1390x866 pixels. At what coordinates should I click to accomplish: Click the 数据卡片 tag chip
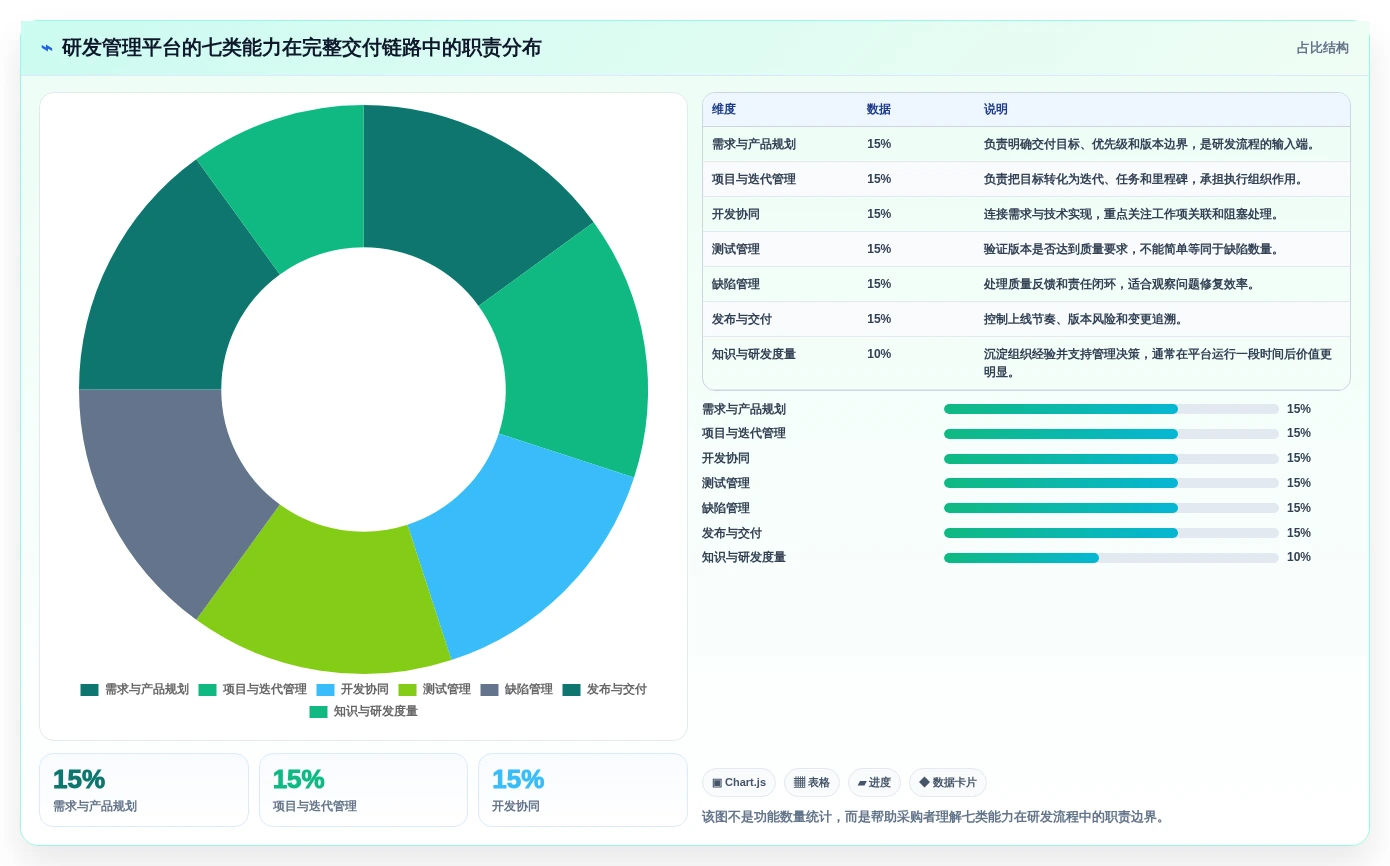[x=948, y=783]
